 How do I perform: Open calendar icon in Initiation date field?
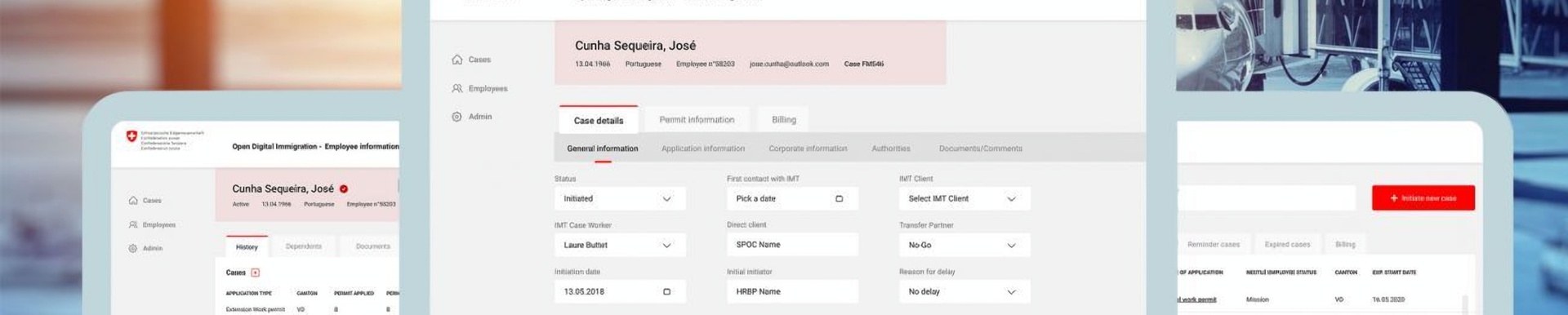click(666, 291)
